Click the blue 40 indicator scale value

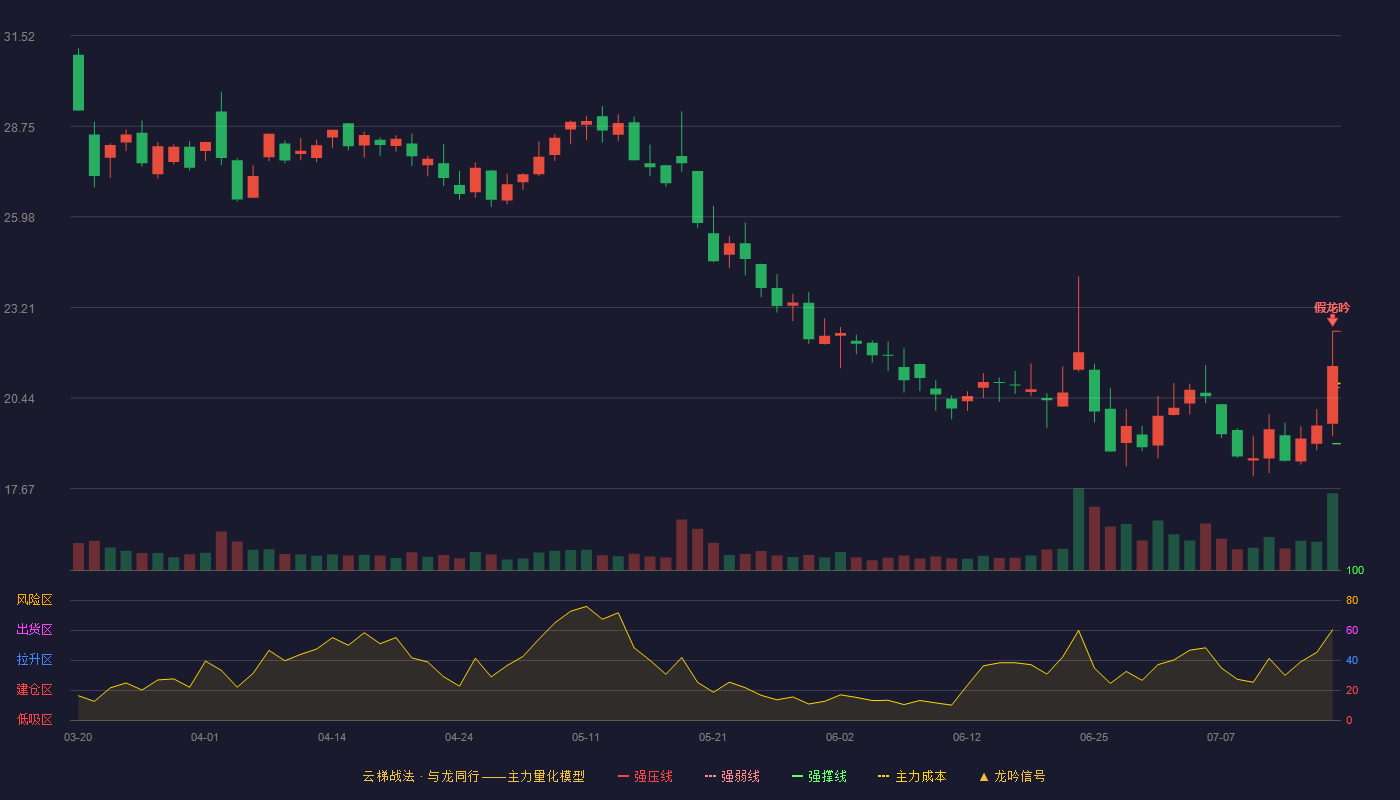tap(1352, 660)
